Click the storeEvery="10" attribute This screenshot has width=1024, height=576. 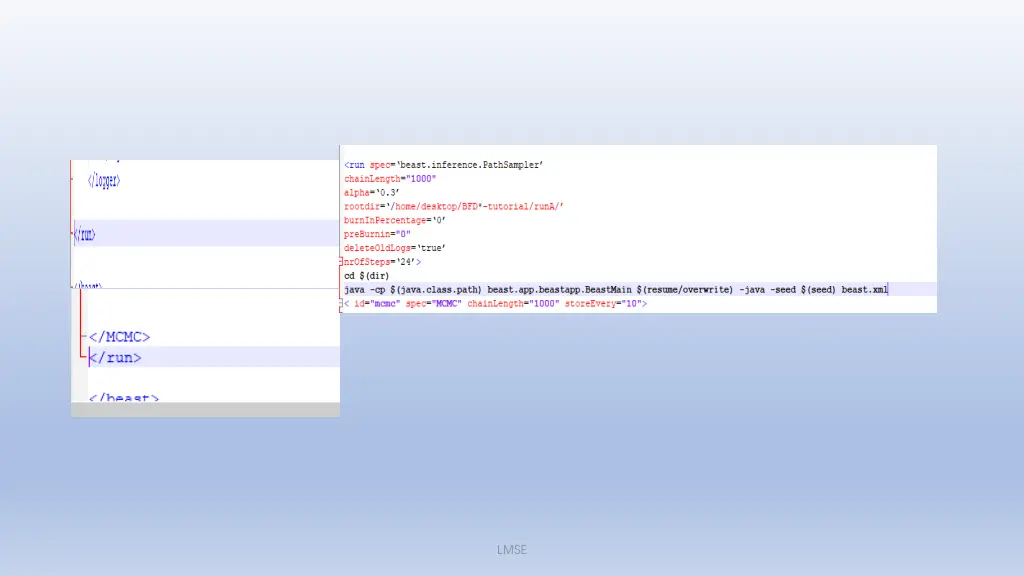click(603, 304)
